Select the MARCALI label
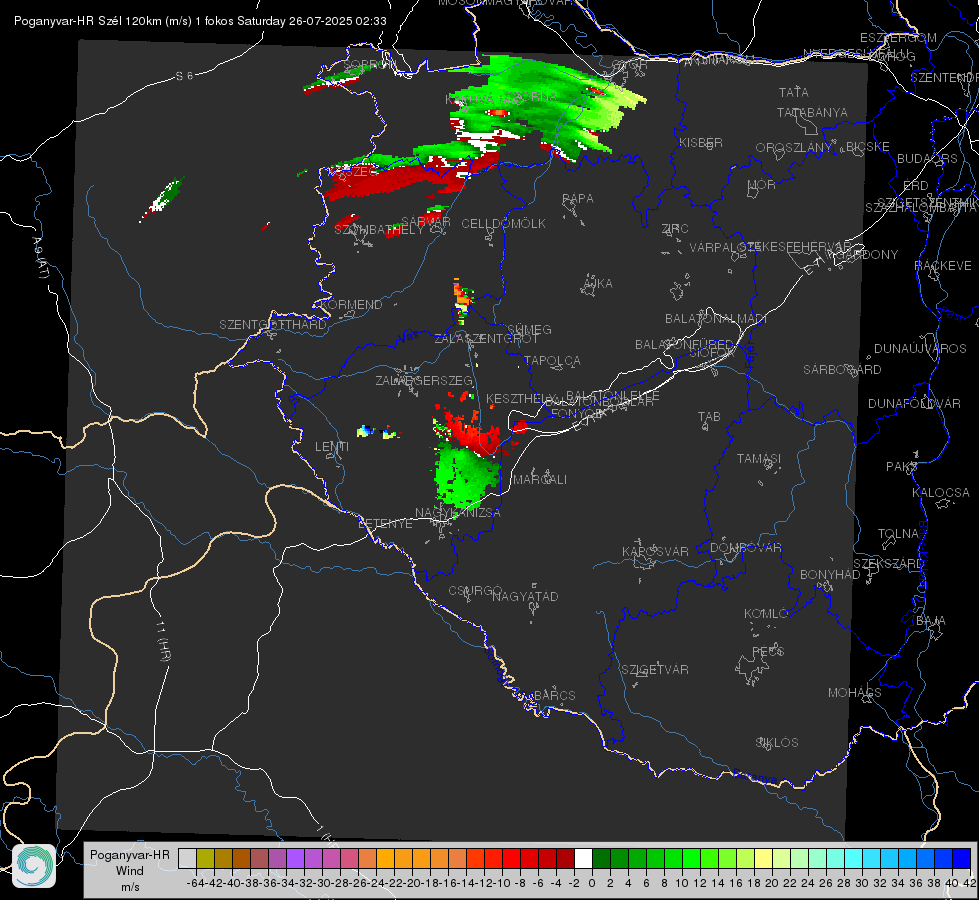979x900 pixels. pos(539,479)
